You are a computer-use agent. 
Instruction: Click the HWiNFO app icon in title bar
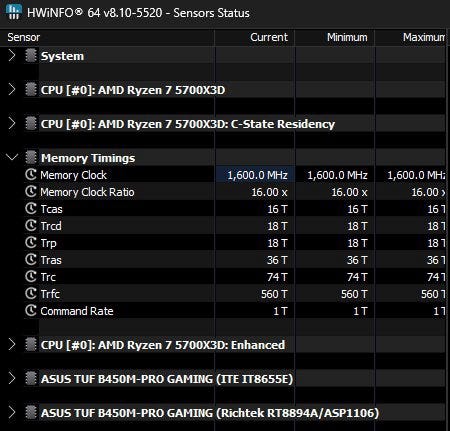tap(14, 12)
